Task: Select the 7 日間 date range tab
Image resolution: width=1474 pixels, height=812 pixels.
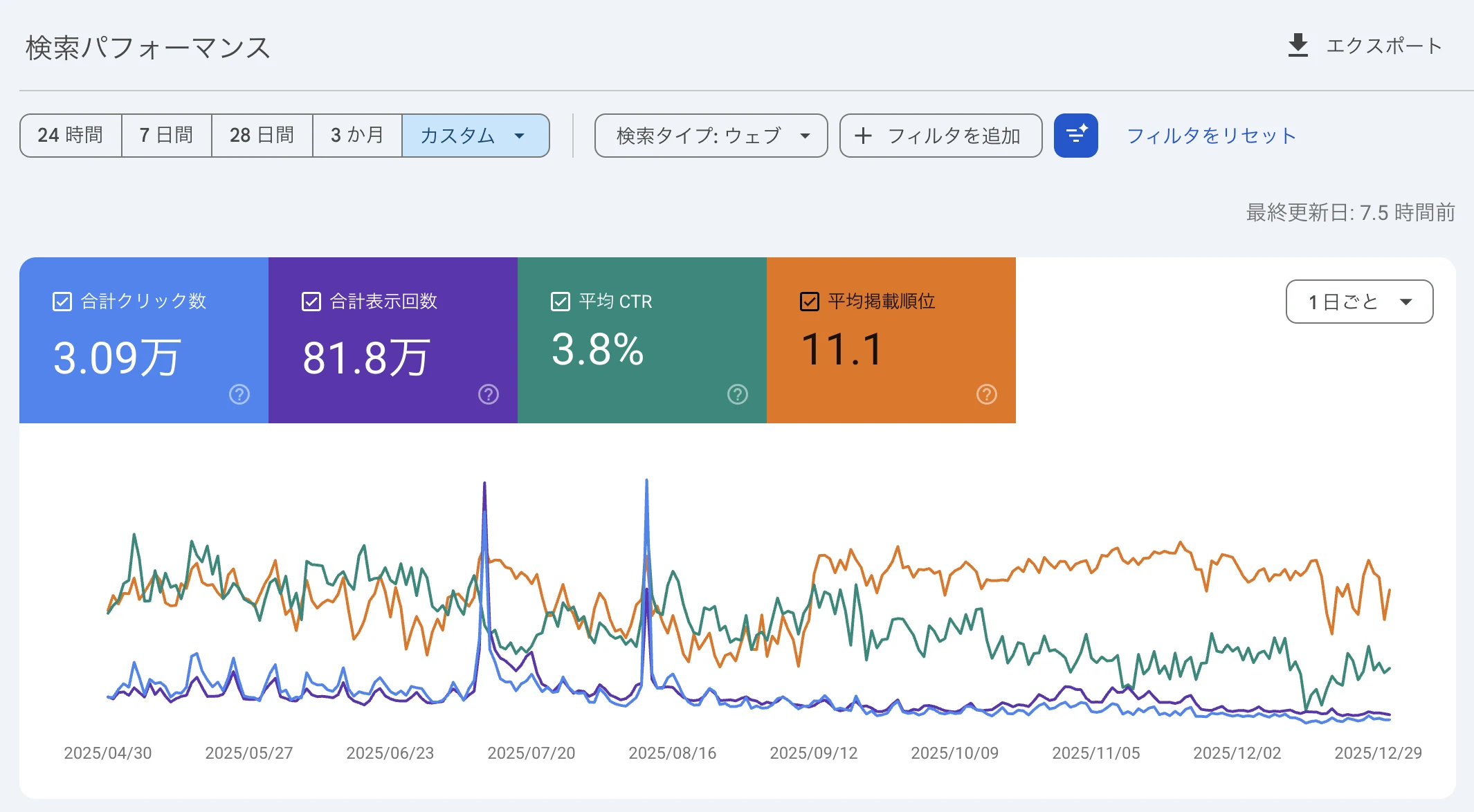Action: (x=167, y=135)
